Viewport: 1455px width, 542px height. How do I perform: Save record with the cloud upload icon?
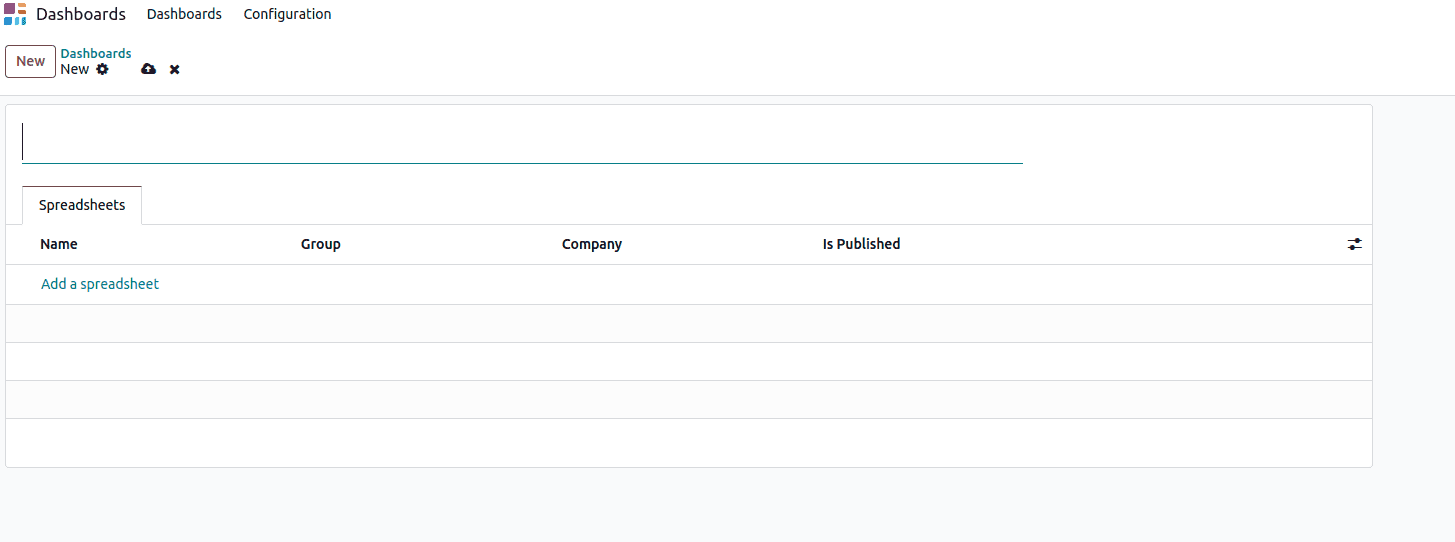point(149,69)
